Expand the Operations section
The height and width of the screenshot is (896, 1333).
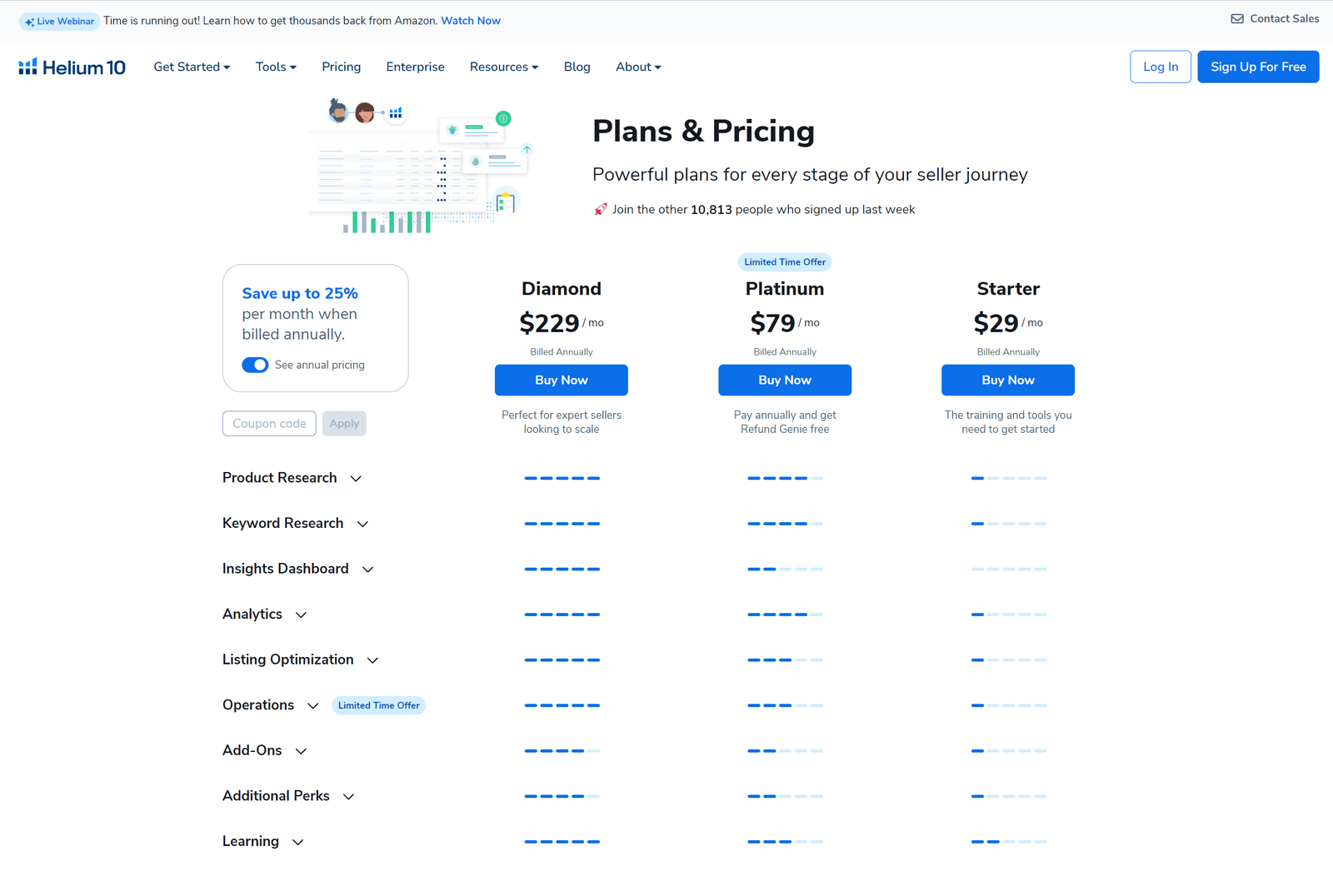click(271, 705)
